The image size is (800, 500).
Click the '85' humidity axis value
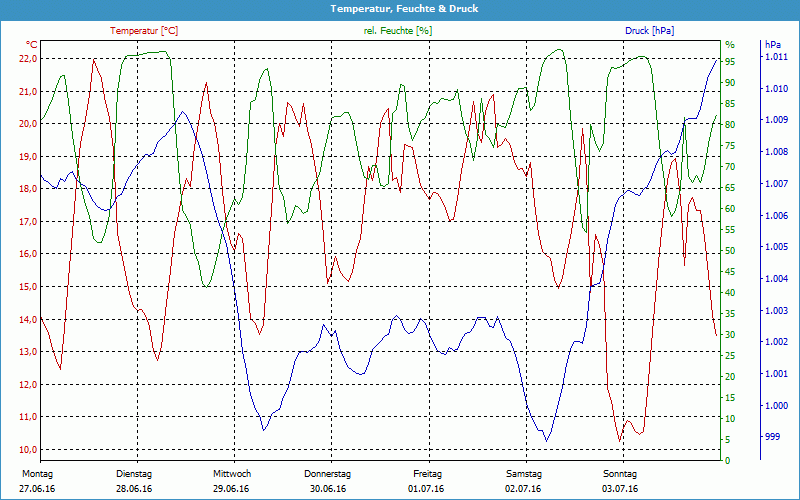(730, 104)
